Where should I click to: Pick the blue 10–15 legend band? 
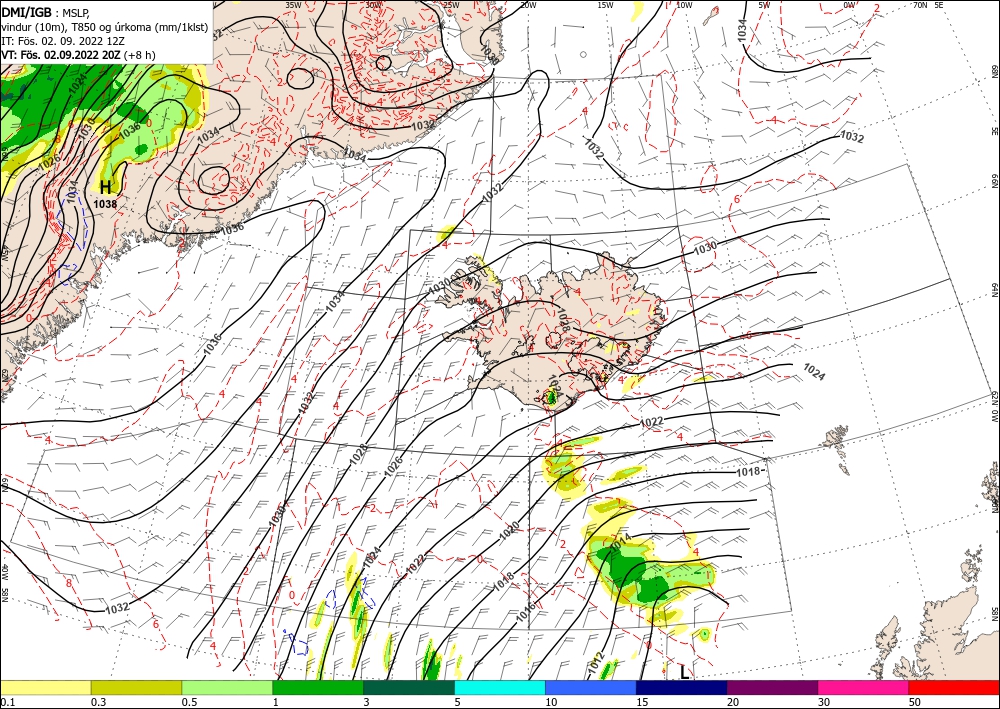[591, 687]
